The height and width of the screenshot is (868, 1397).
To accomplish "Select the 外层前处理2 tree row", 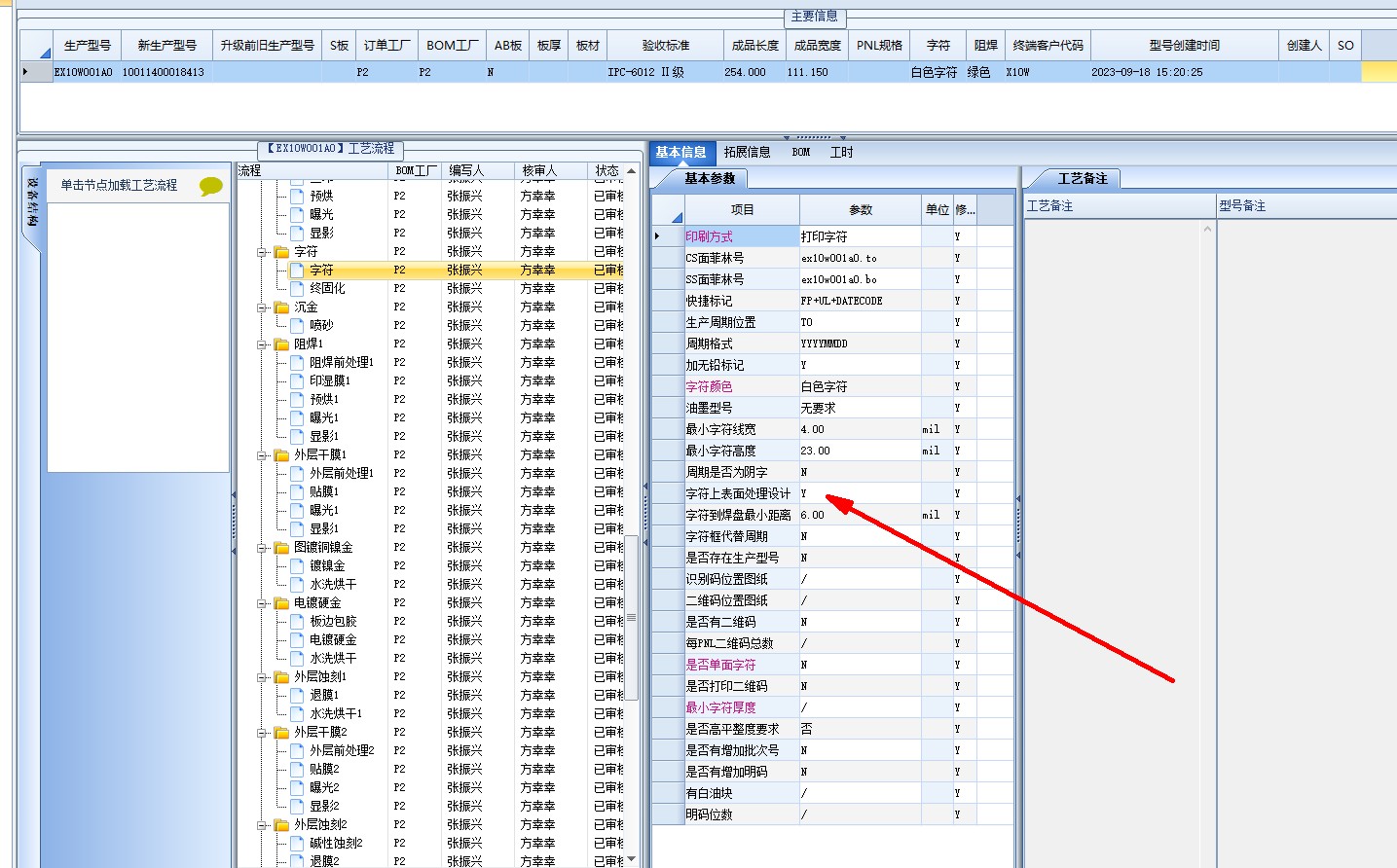I will pyautogui.click(x=342, y=751).
